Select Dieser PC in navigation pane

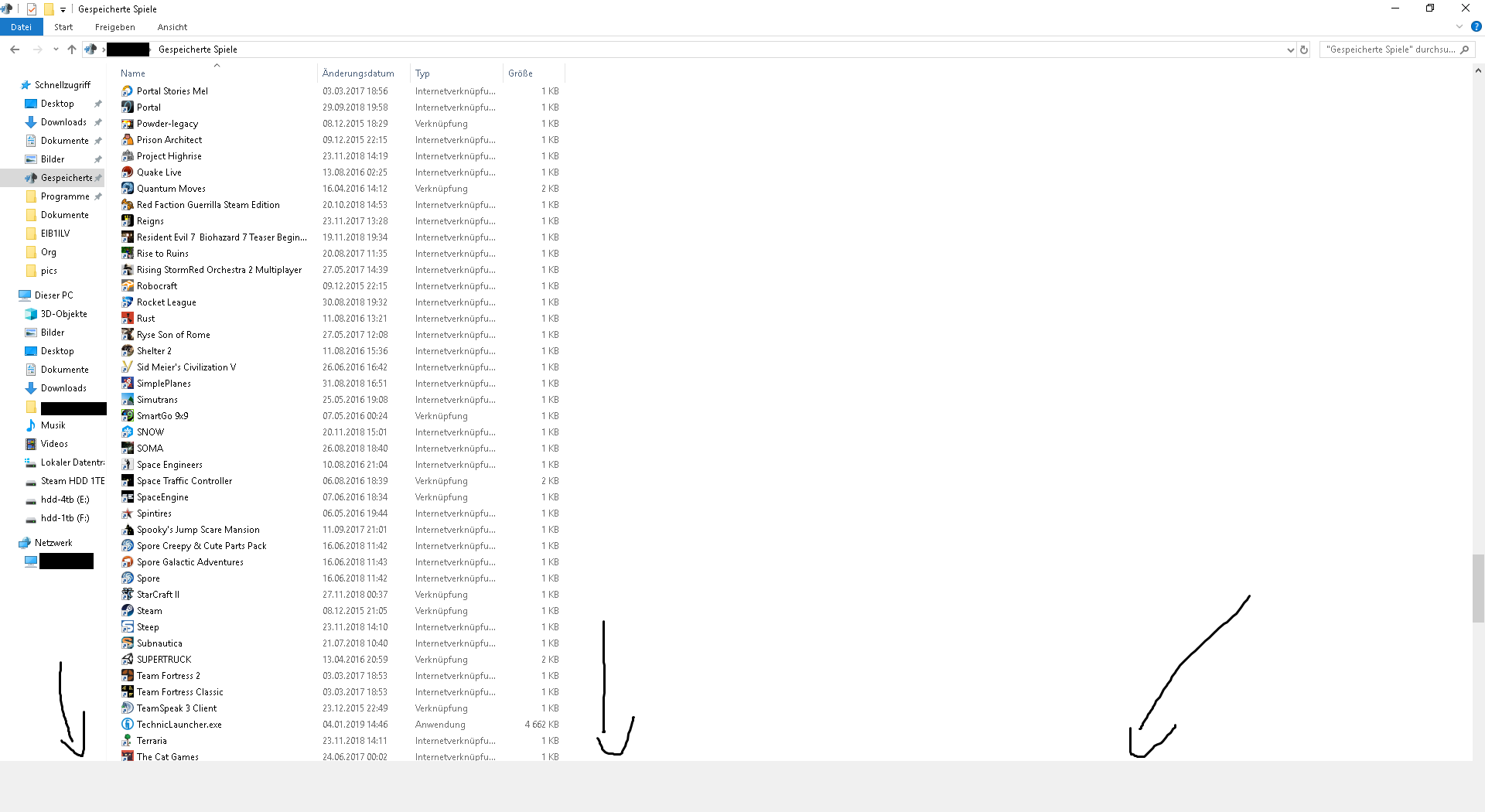click(x=53, y=295)
